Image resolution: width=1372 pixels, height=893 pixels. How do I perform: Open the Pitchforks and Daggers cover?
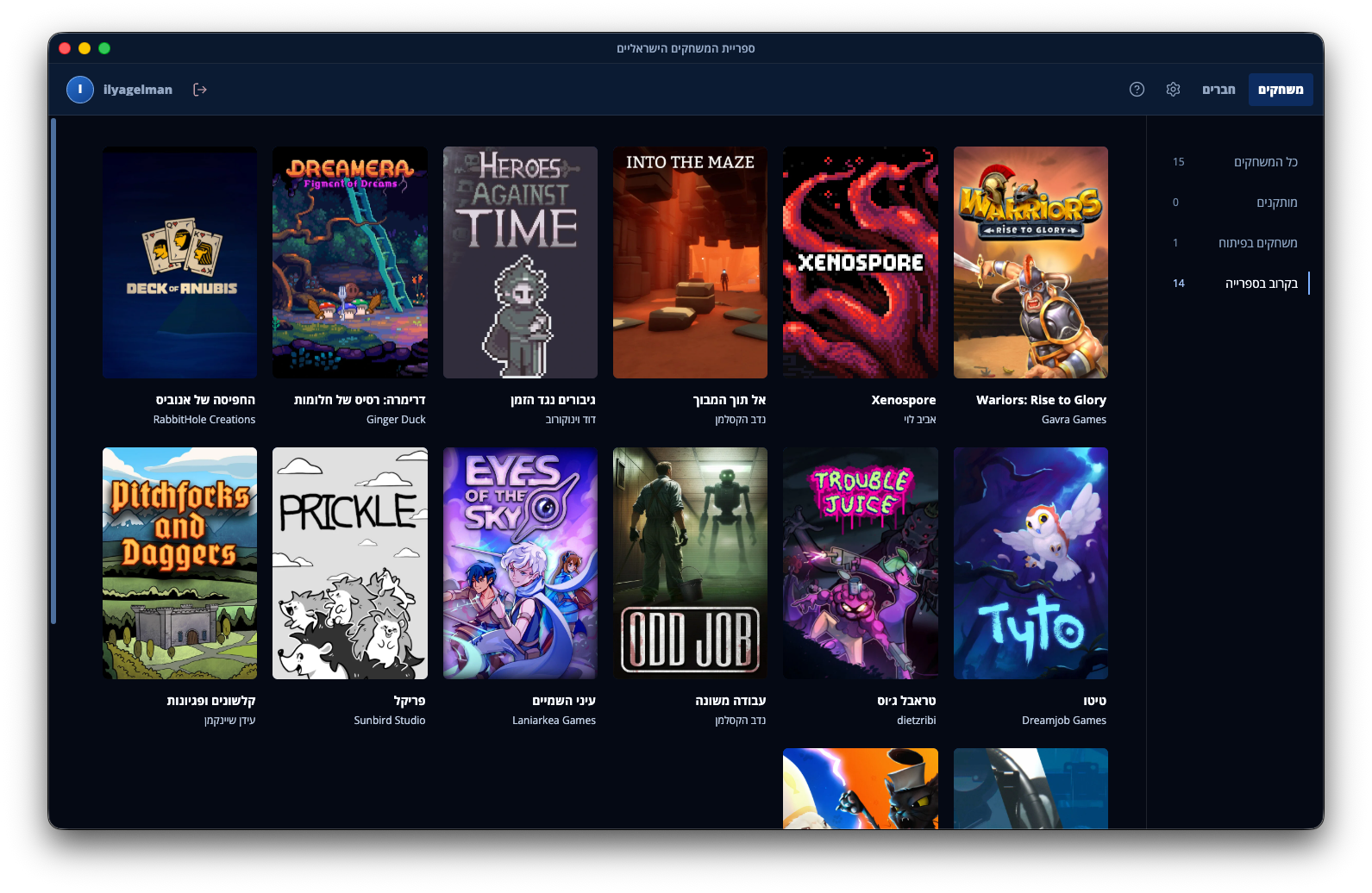click(179, 563)
